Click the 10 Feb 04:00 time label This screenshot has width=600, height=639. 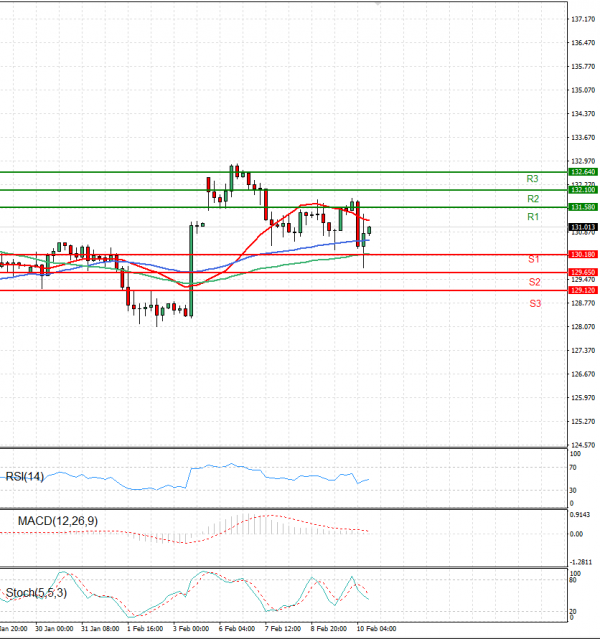click(376, 629)
